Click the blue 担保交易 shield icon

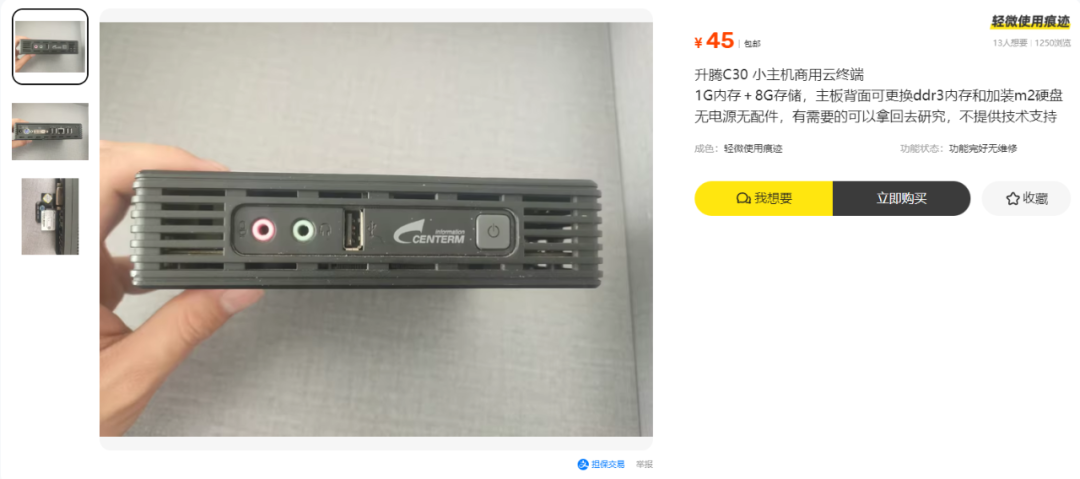point(583,465)
